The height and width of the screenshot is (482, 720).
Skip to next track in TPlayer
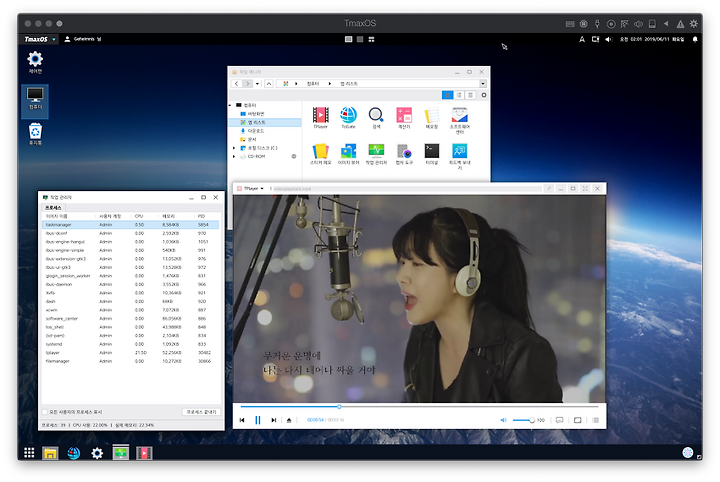pos(273,420)
